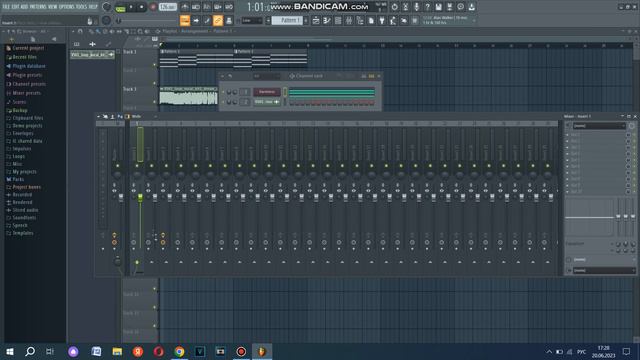
Task: Click the download arrow icon in top toolbar
Action: coord(471,7)
